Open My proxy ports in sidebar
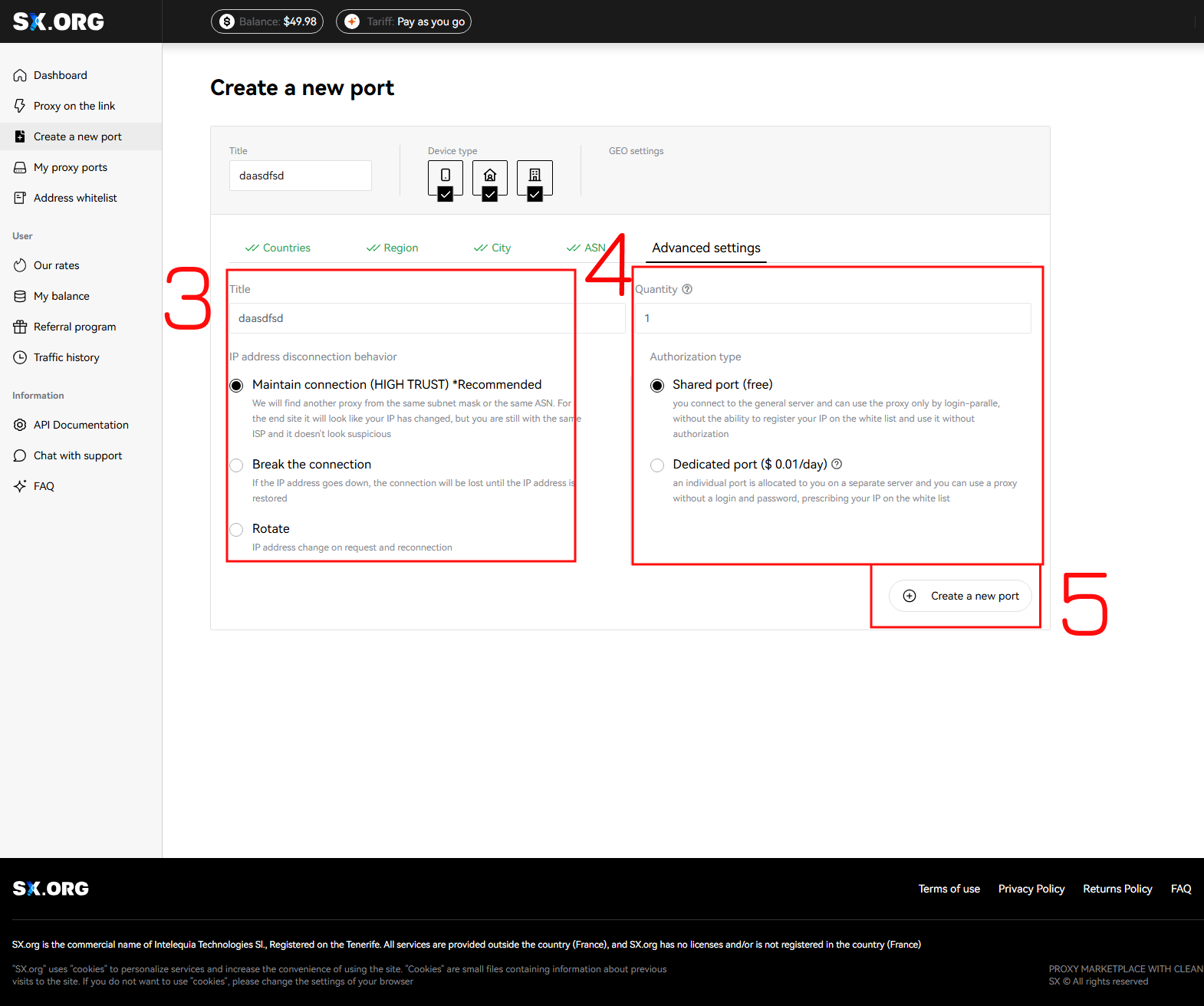 [70, 167]
